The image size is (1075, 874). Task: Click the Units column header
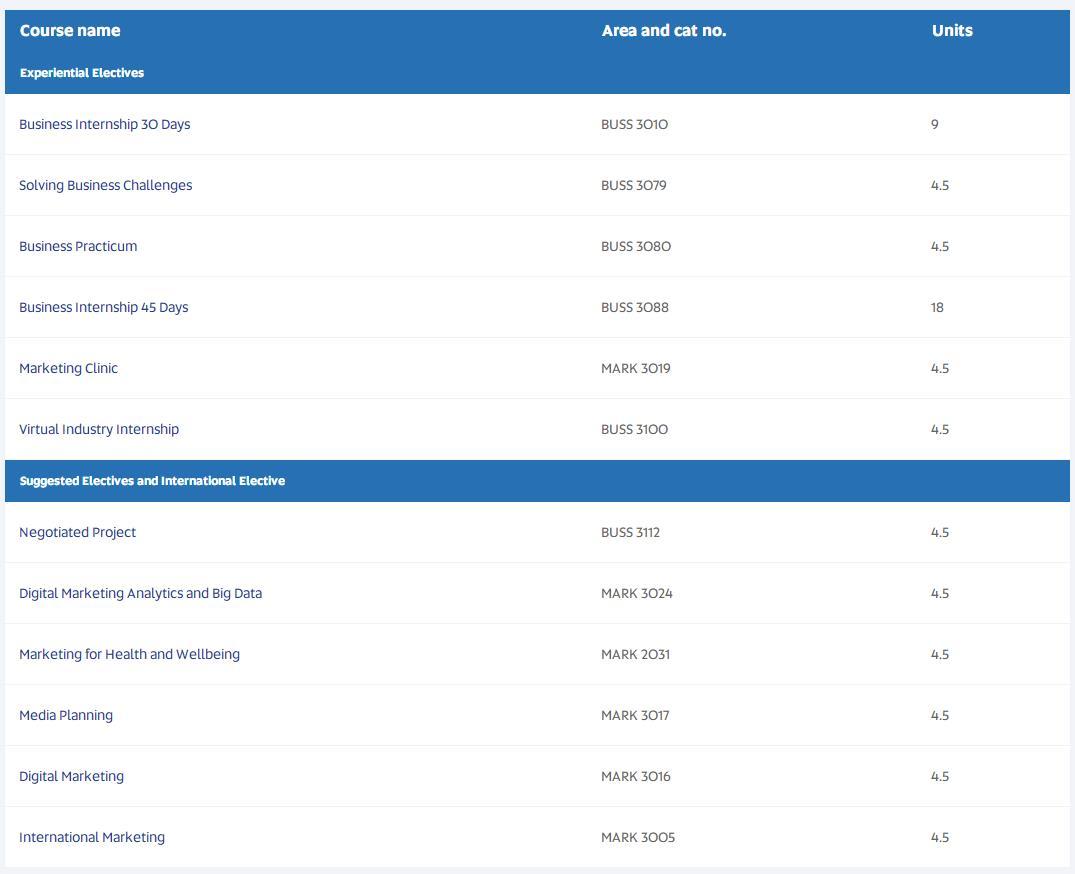952,30
